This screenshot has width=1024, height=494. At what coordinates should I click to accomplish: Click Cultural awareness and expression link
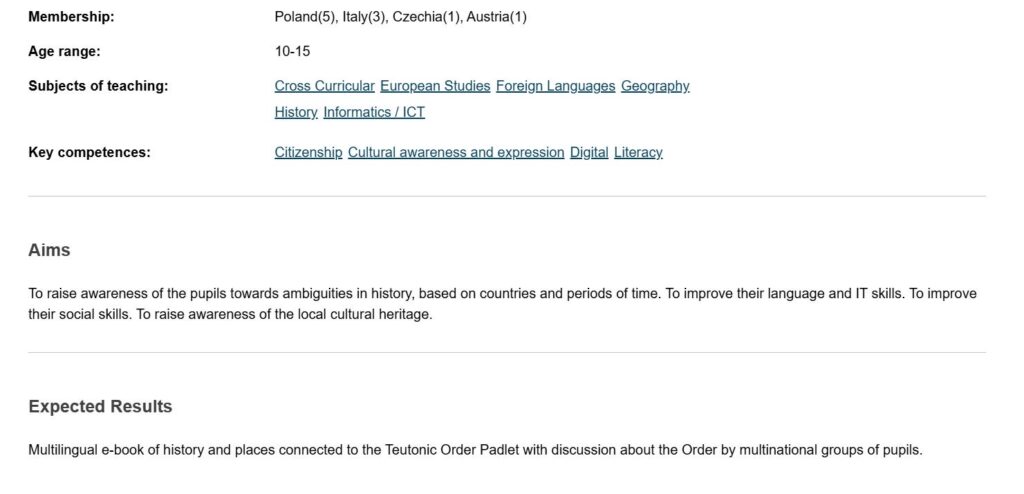pyautogui.click(x=456, y=153)
